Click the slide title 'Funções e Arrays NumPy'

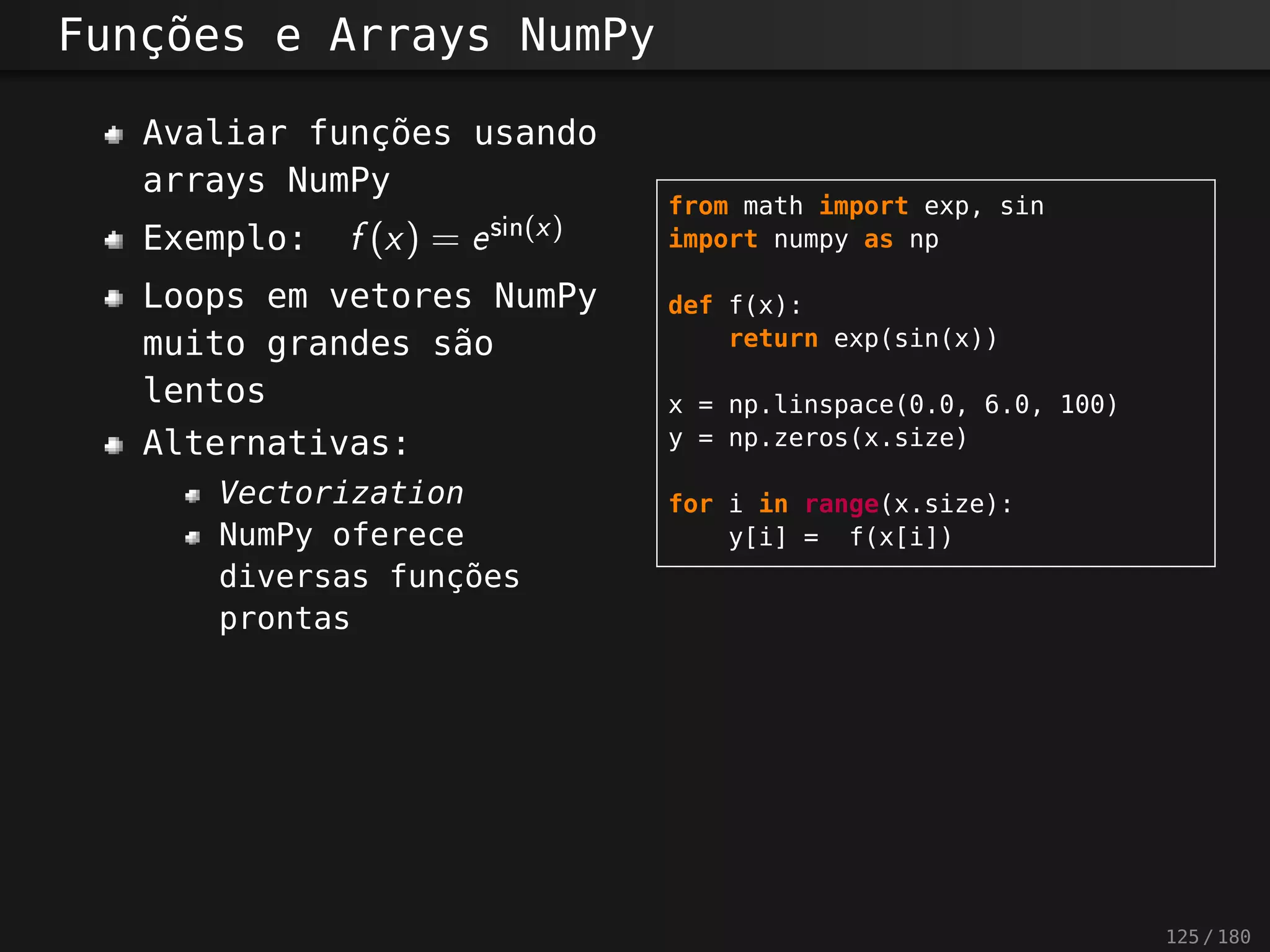point(357,36)
